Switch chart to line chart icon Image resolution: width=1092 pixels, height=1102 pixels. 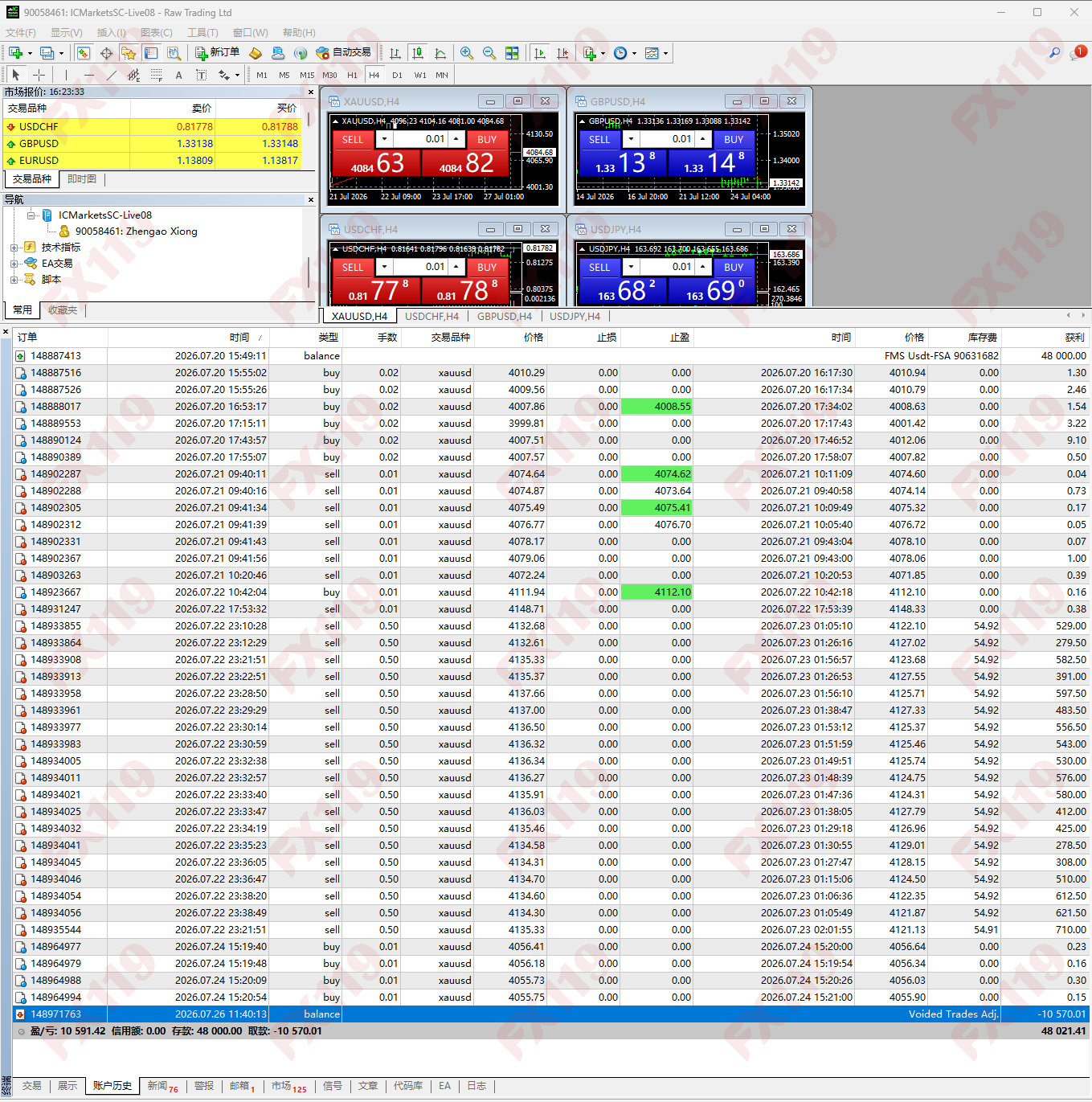(x=440, y=53)
